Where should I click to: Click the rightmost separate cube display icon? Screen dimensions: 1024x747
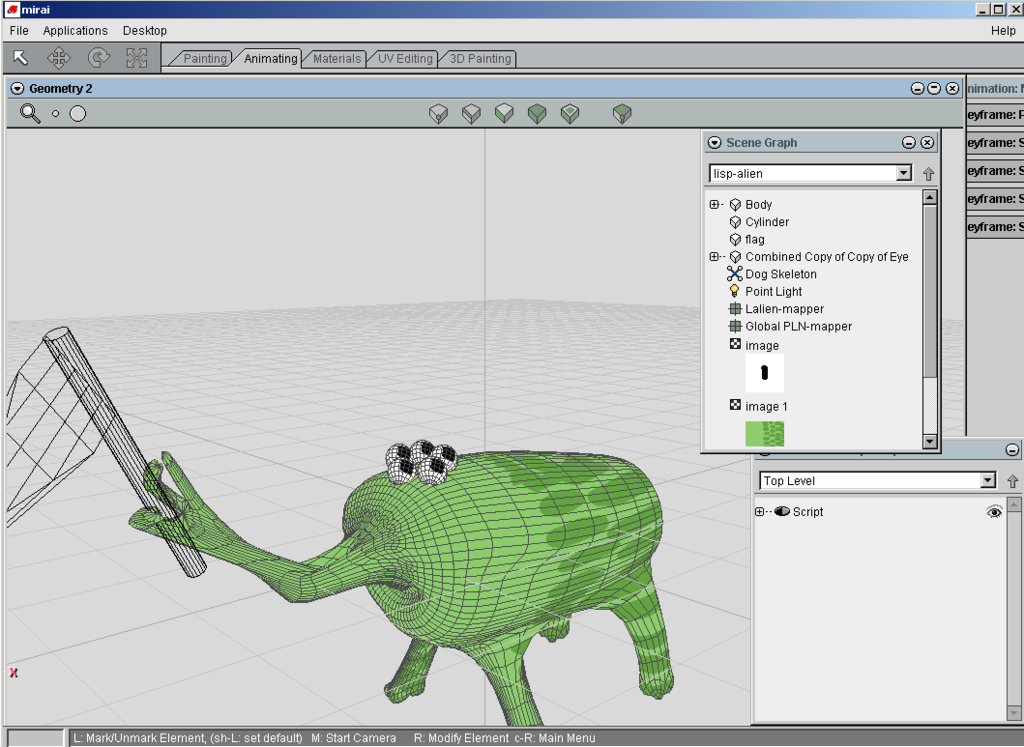622,114
